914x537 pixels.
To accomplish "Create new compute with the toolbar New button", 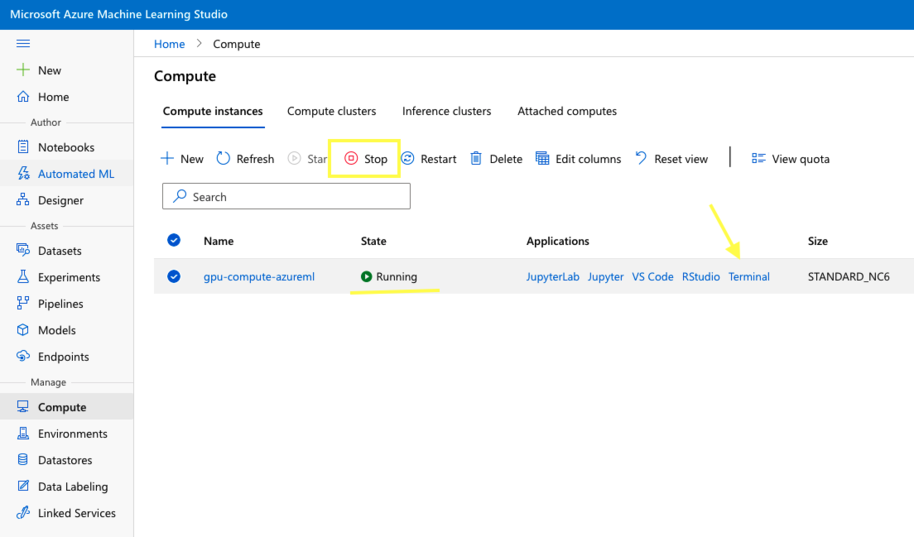I will (x=182, y=159).
